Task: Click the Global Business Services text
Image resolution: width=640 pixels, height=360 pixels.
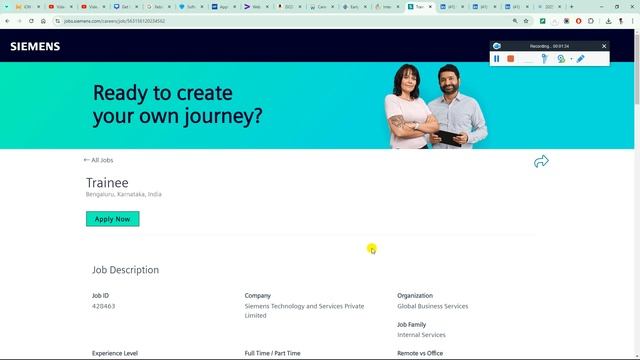Action: [433, 306]
